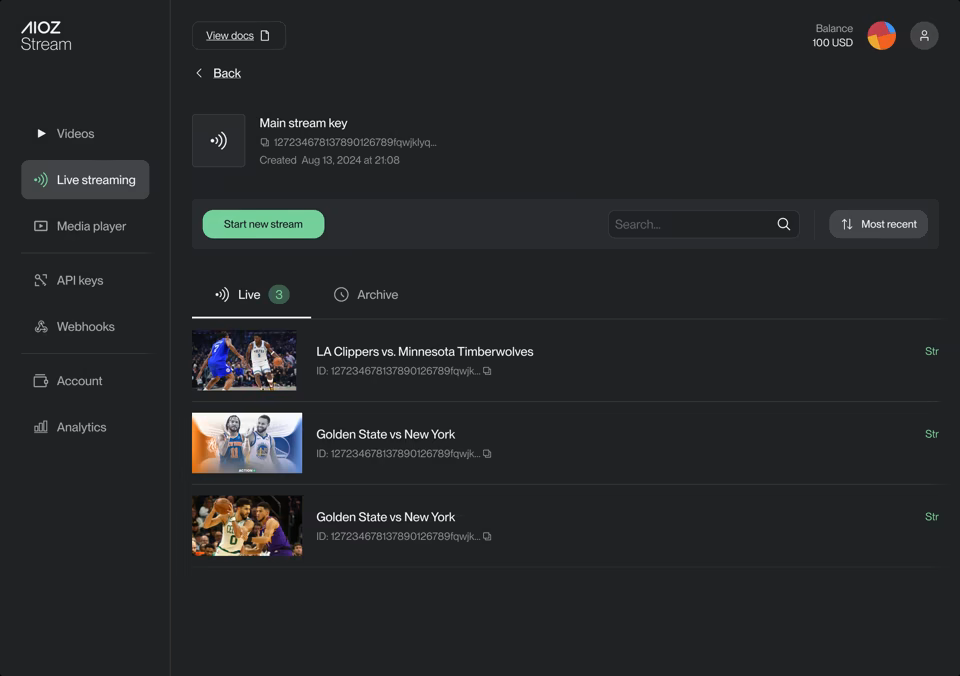Click the Live count badge showing 3
Screen dimensions: 960x676
pos(279,295)
